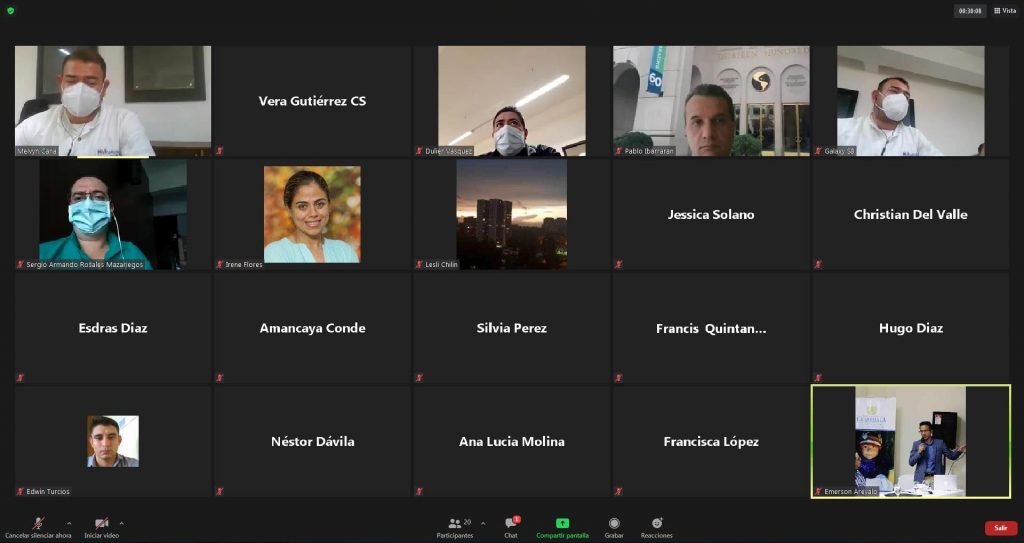Select Pablo Ibarraran's video tile
This screenshot has width=1024, height=543.
[710, 100]
